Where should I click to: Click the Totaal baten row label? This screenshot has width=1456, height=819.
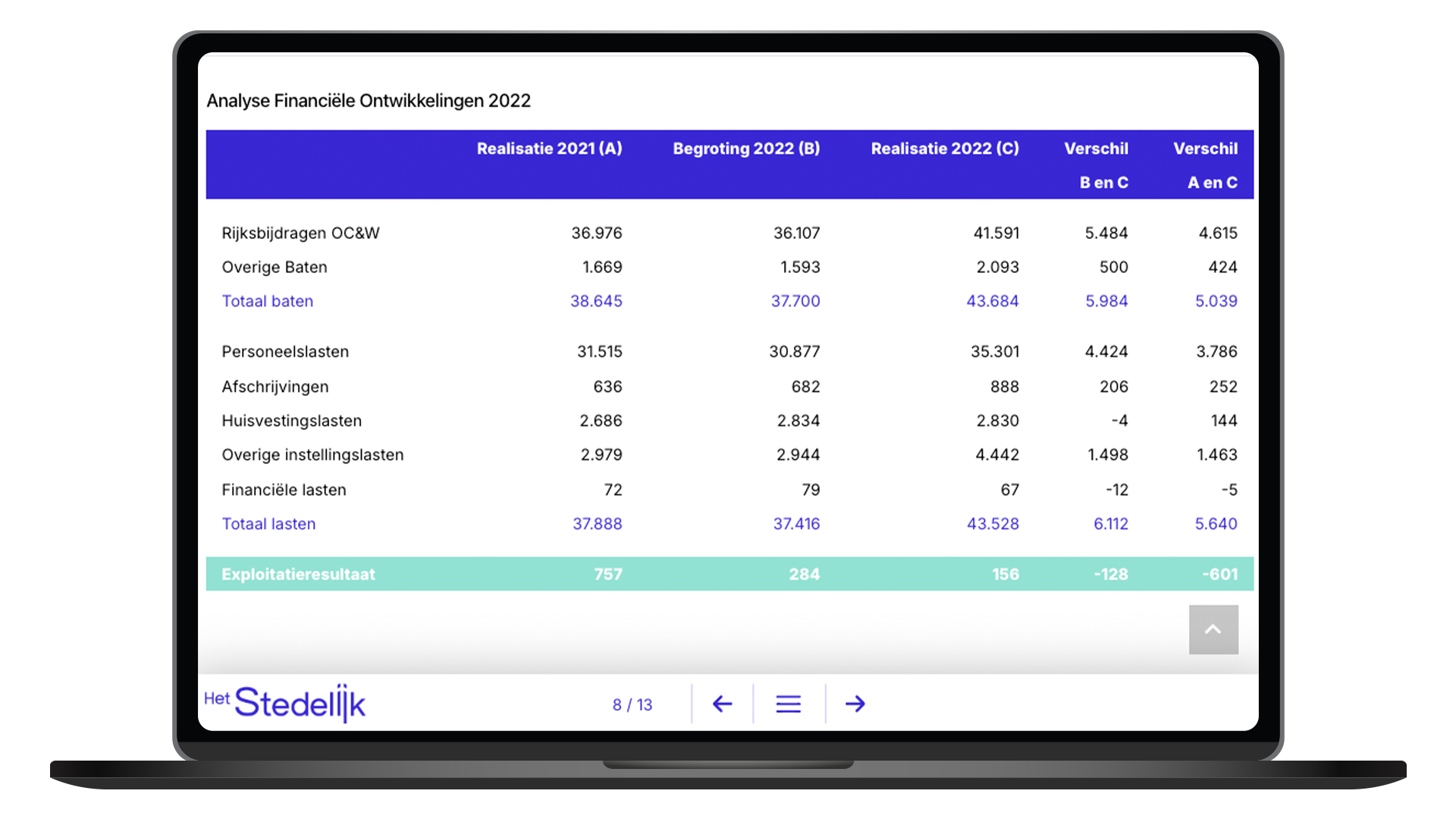(x=267, y=301)
